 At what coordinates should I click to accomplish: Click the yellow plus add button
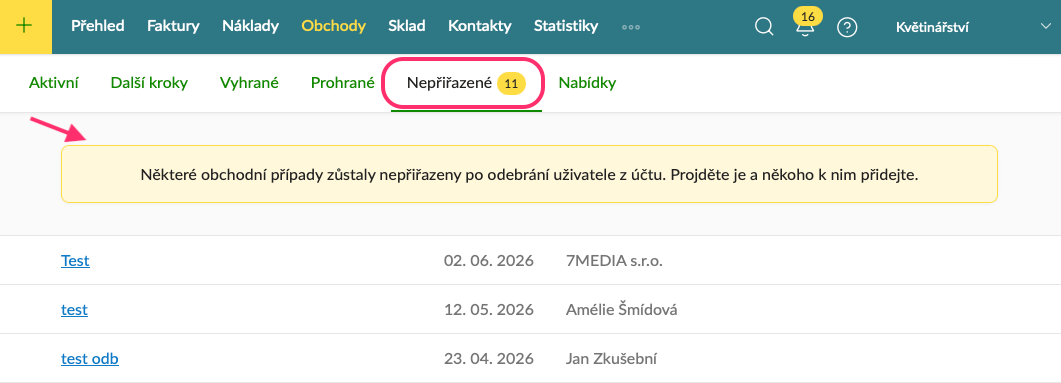pyautogui.click(x=26, y=26)
